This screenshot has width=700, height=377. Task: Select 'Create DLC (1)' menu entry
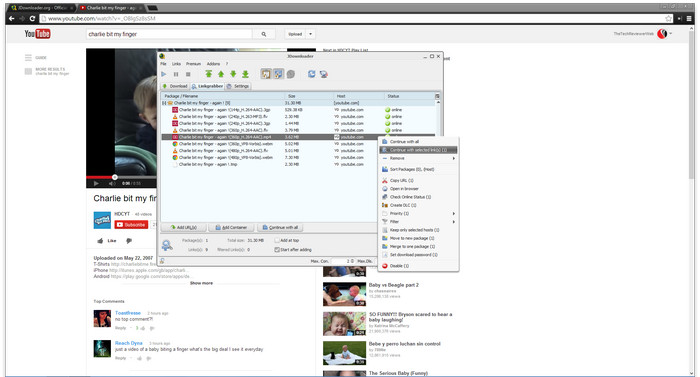coord(418,205)
